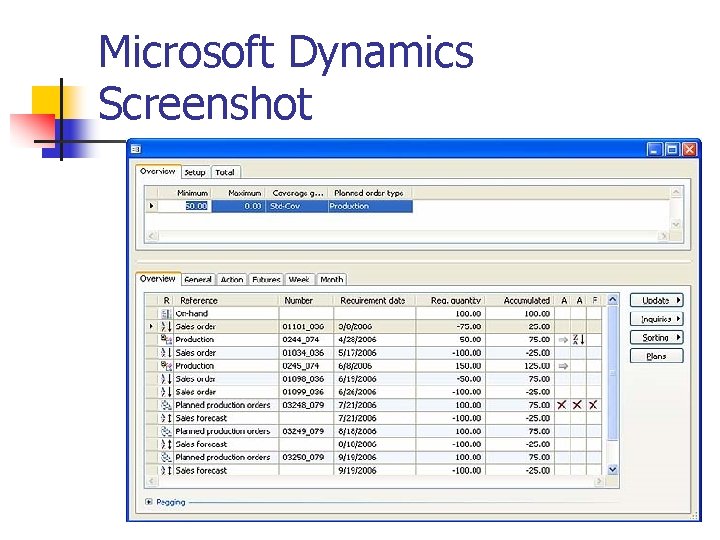Viewport: 720px width, 540px height.
Task: Click the Sales order 01034_036 row icon
Action: pyautogui.click(x=166, y=353)
